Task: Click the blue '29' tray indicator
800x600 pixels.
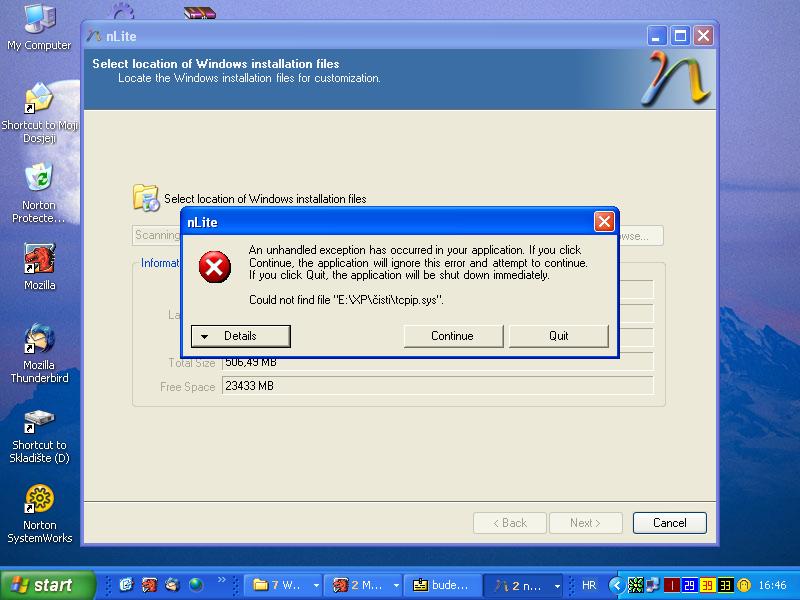Action: coord(689,585)
